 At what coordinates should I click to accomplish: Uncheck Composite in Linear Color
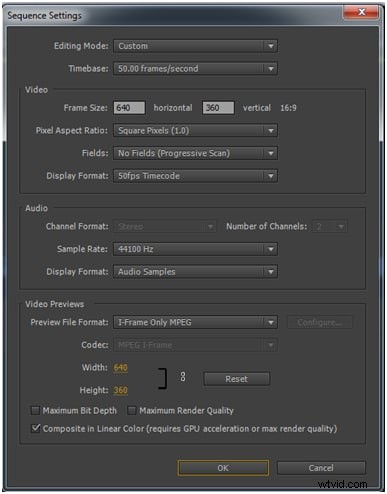click(x=35, y=428)
